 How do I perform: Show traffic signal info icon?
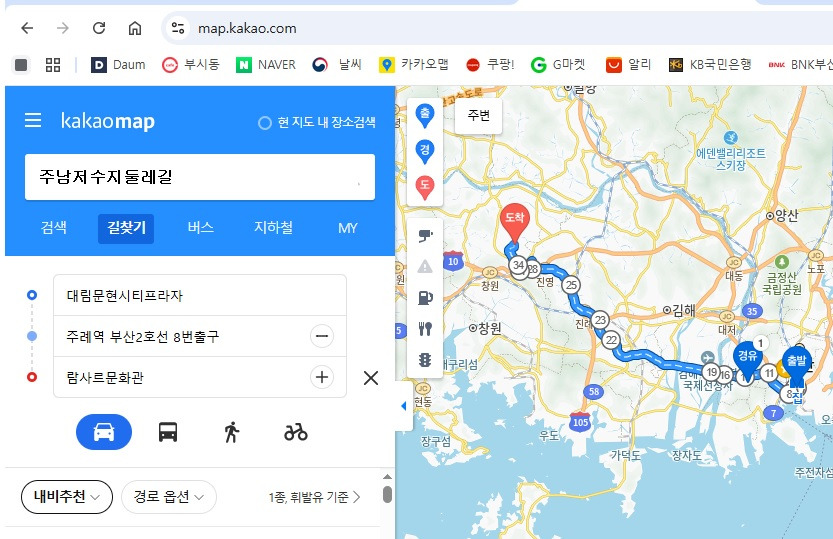[x=425, y=360]
